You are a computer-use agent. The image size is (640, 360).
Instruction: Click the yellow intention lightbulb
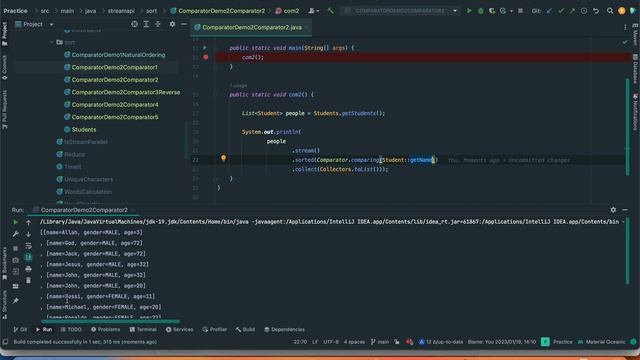[x=223, y=158]
